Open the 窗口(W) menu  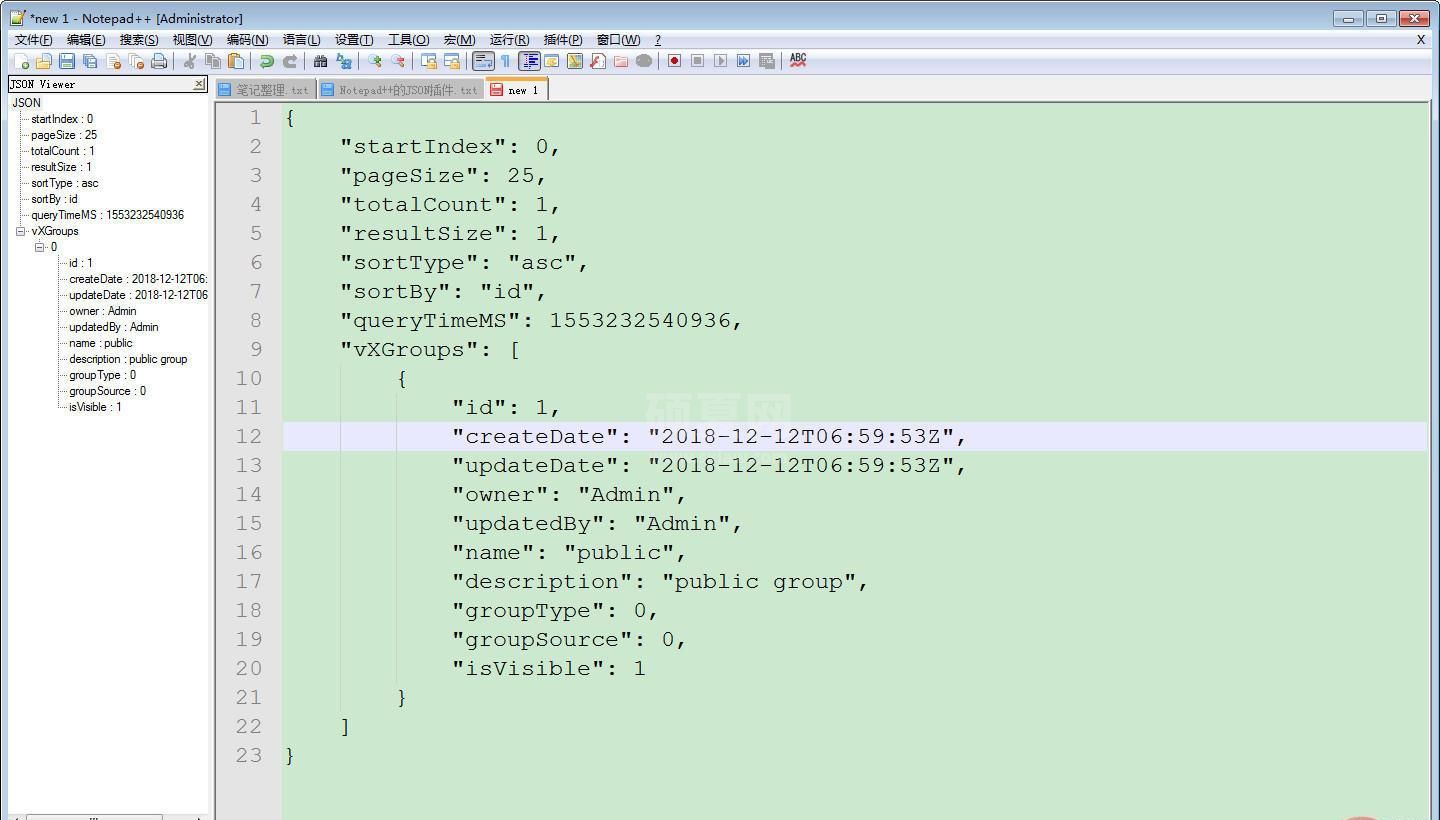[618, 40]
